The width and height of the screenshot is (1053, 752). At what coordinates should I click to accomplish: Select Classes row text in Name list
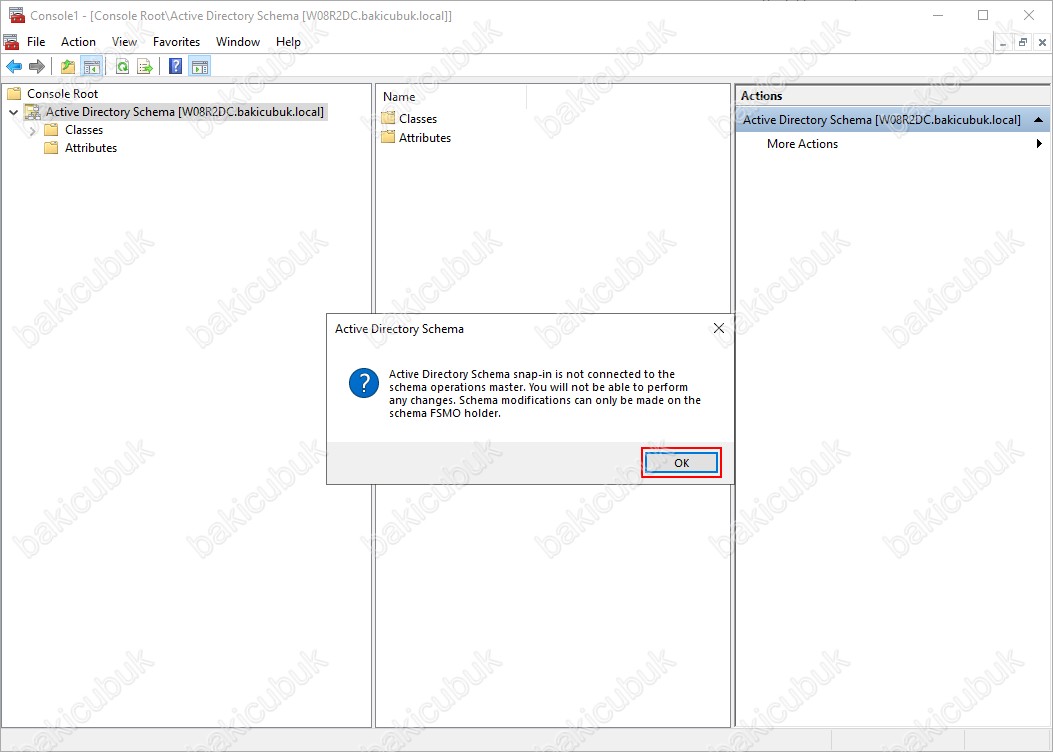pyautogui.click(x=418, y=118)
